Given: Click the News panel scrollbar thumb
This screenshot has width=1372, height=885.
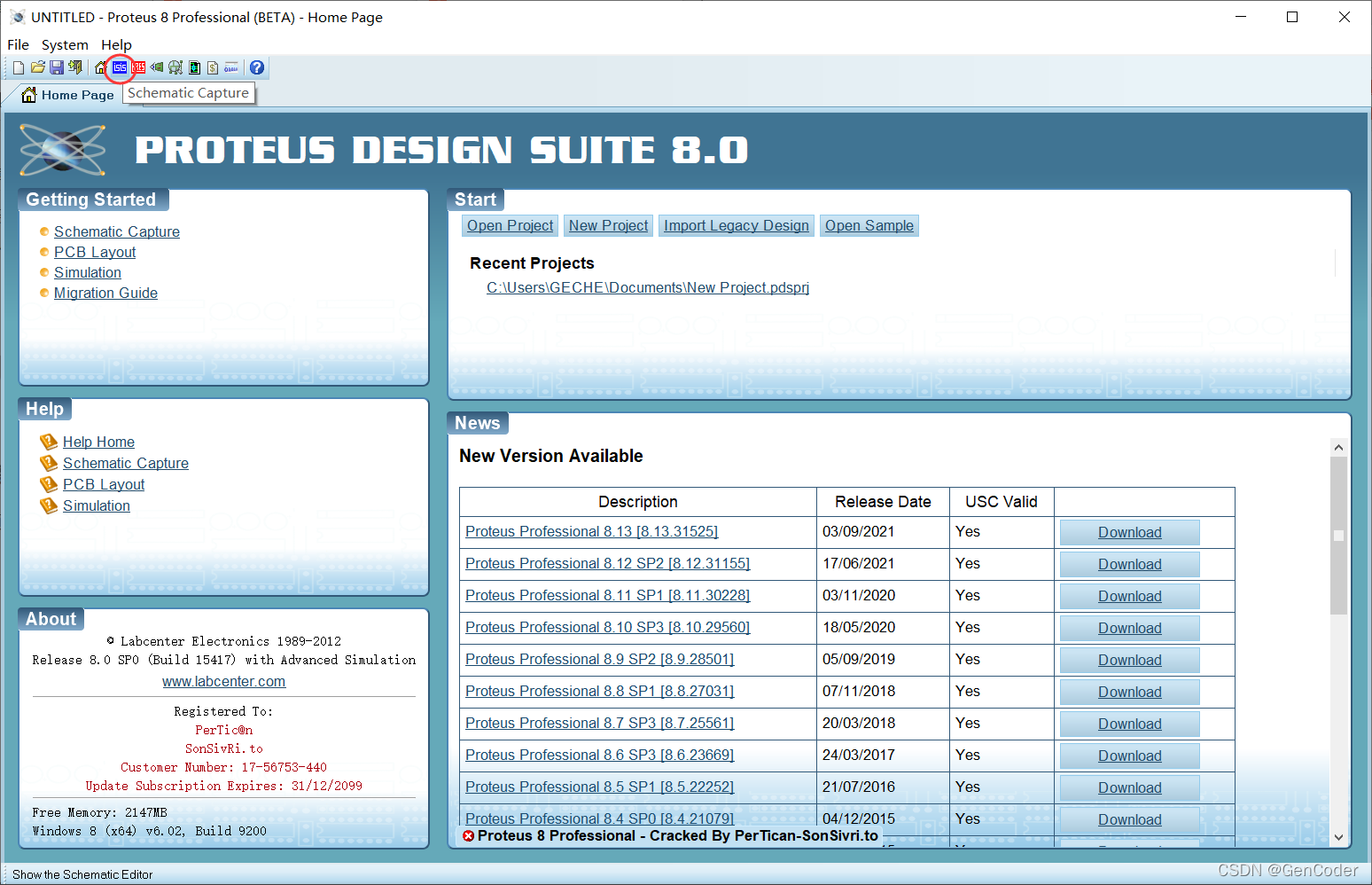Looking at the screenshot, I should pyautogui.click(x=1338, y=536).
